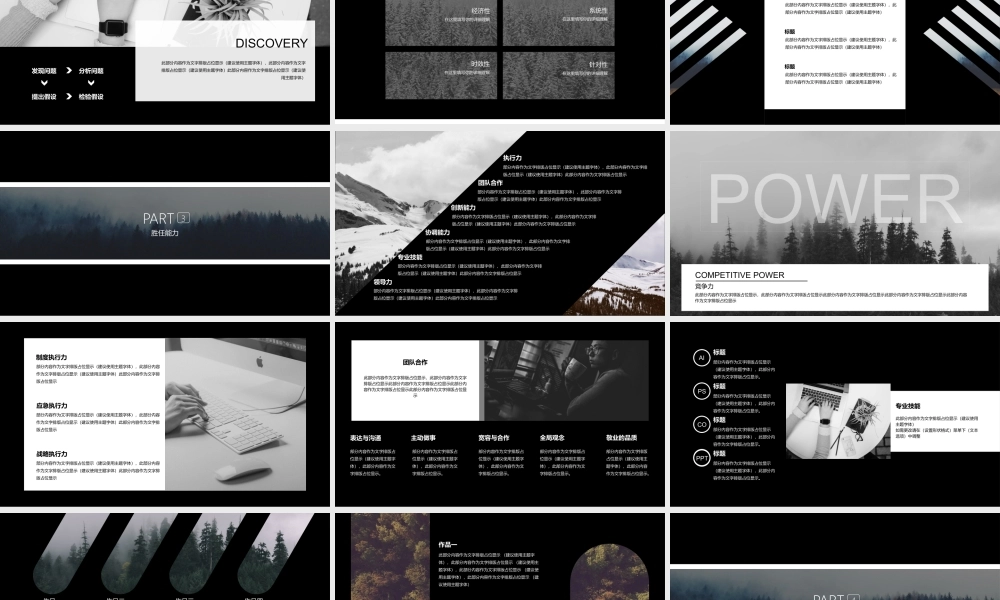Image resolution: width=1000 pixels, height=600 pixels.
Task: Click the PPT circle icon
Action: click(702, 458)
